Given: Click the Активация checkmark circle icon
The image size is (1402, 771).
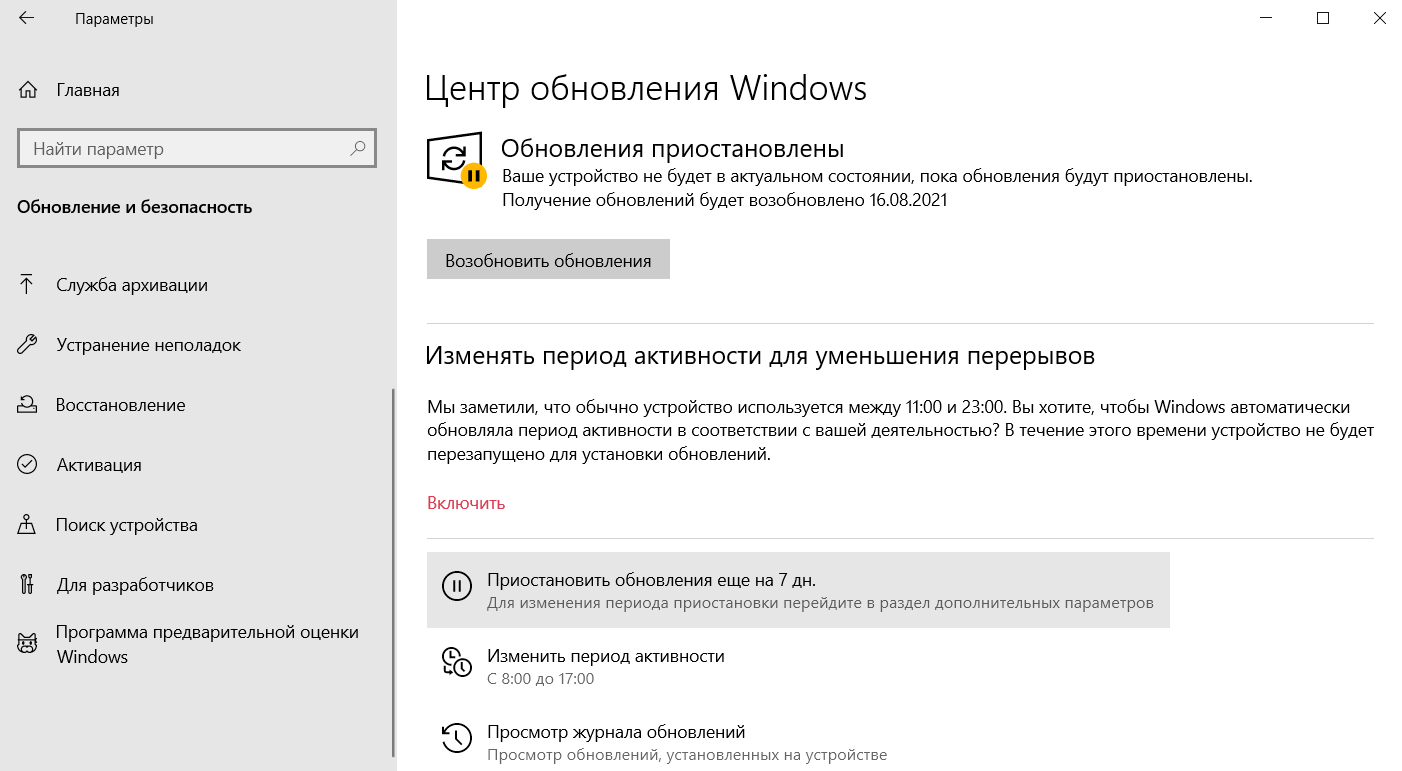Looking at the screenshot, I should pyautogui.click(x=27, y=465).
